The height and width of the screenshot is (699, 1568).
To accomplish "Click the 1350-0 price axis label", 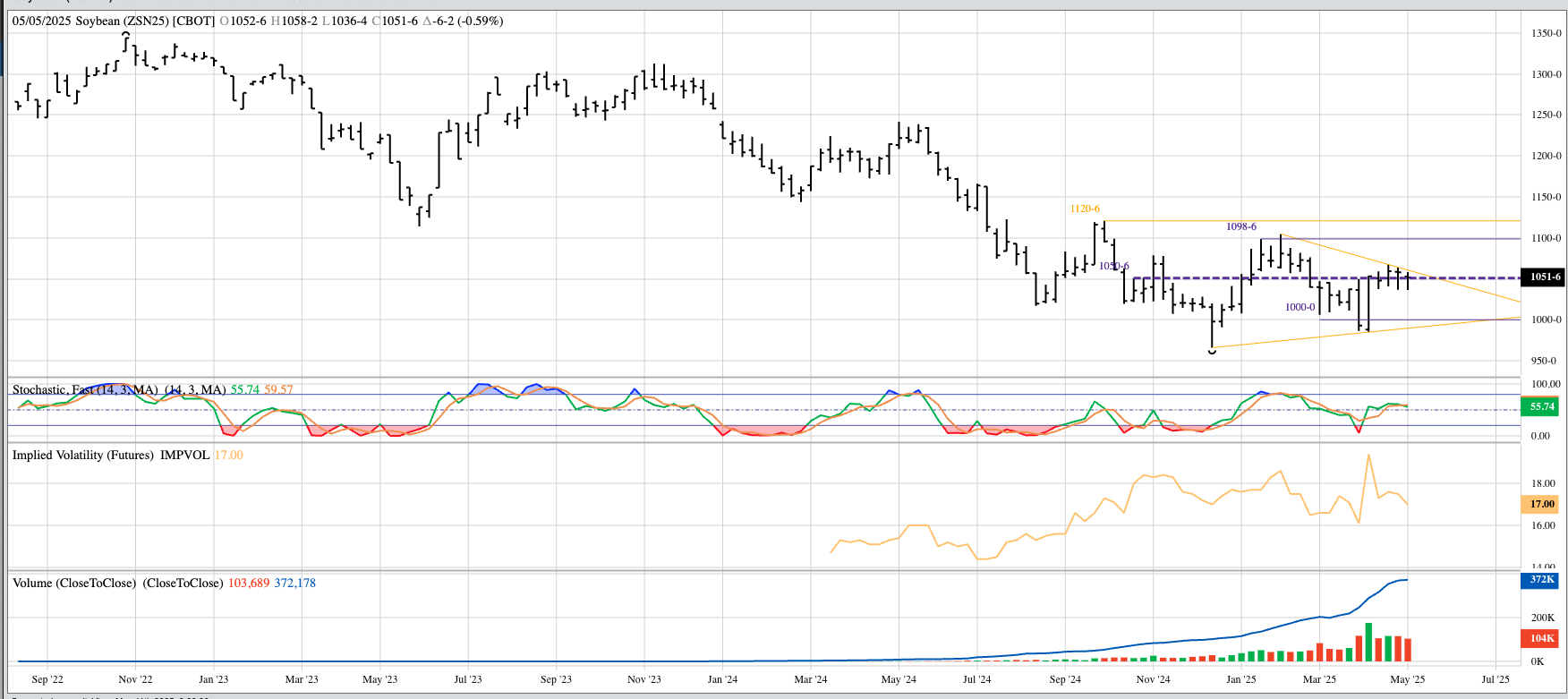I will click(x=1546, y=33).
